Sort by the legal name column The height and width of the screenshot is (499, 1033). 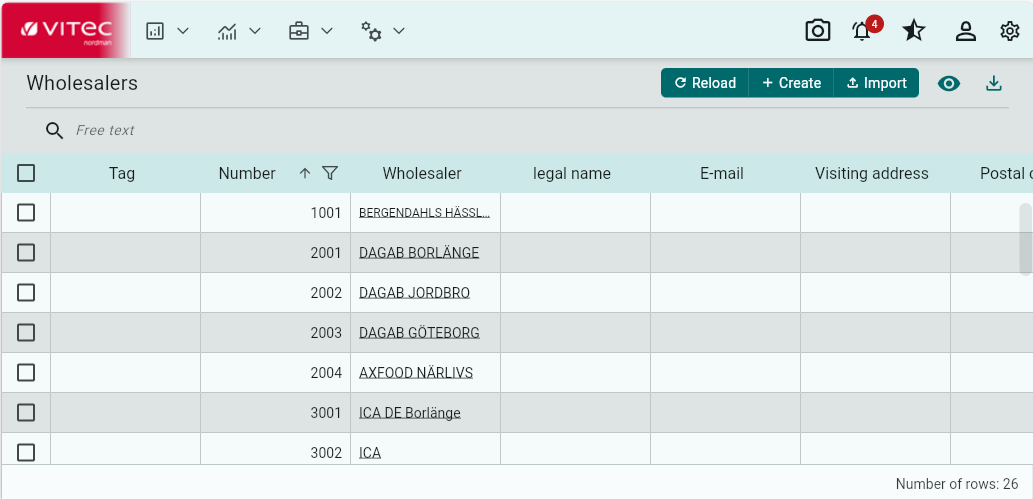(572, 173)
